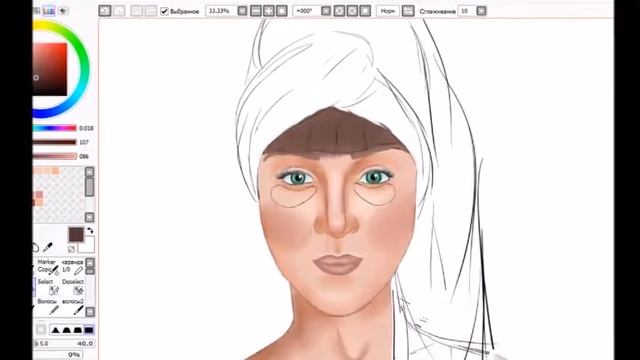Click swatch panel scroll down arrow
640x360 pixels.
89,217
